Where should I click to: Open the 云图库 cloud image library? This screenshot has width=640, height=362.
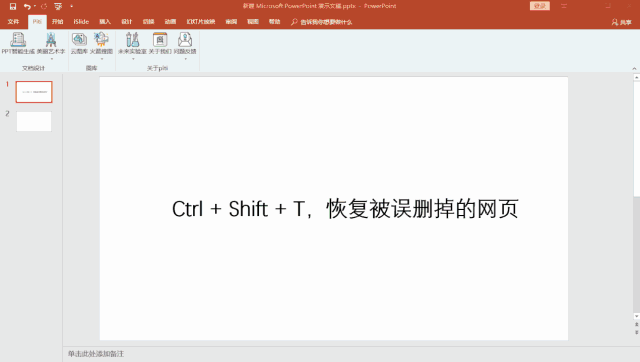(x=79, y=43)
